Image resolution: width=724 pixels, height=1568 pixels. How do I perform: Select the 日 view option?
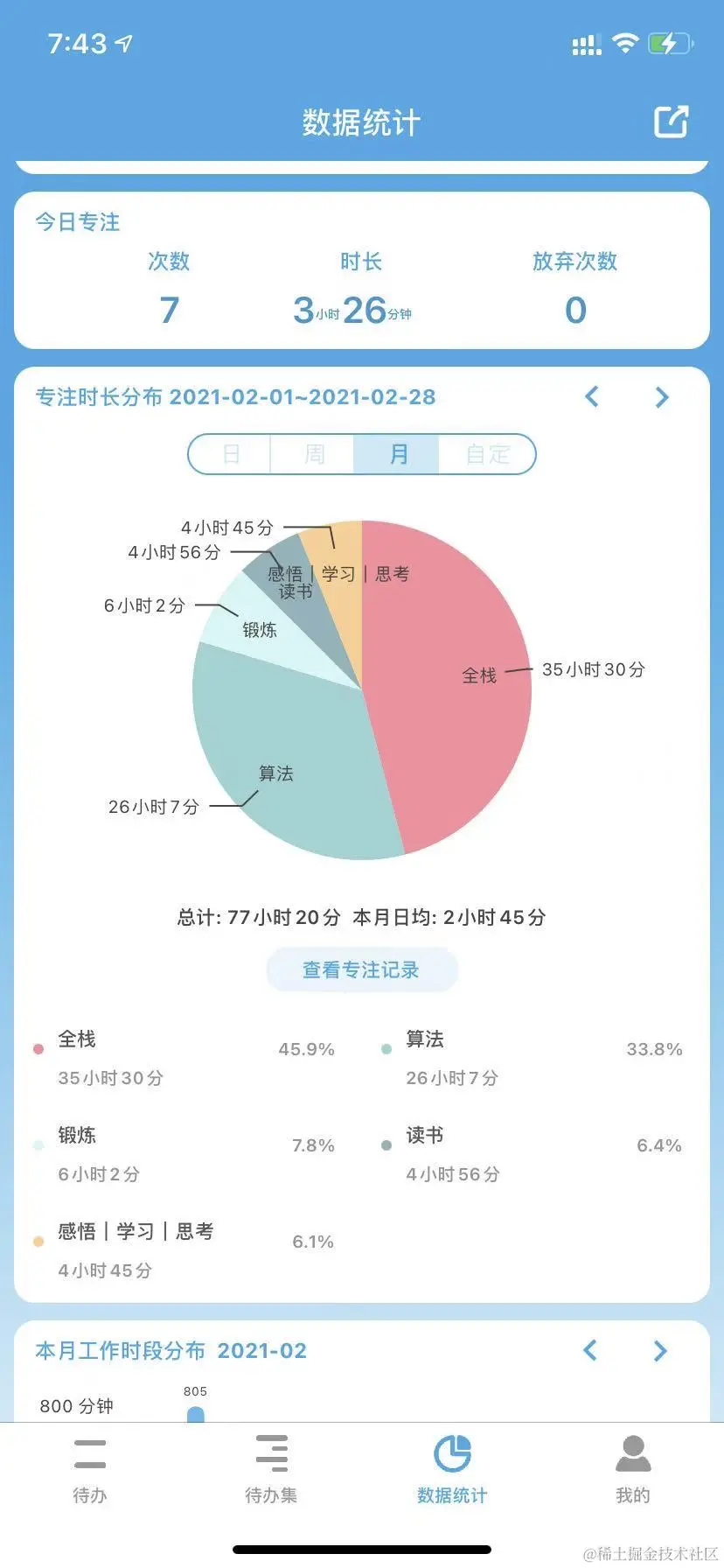click(231, 454)
